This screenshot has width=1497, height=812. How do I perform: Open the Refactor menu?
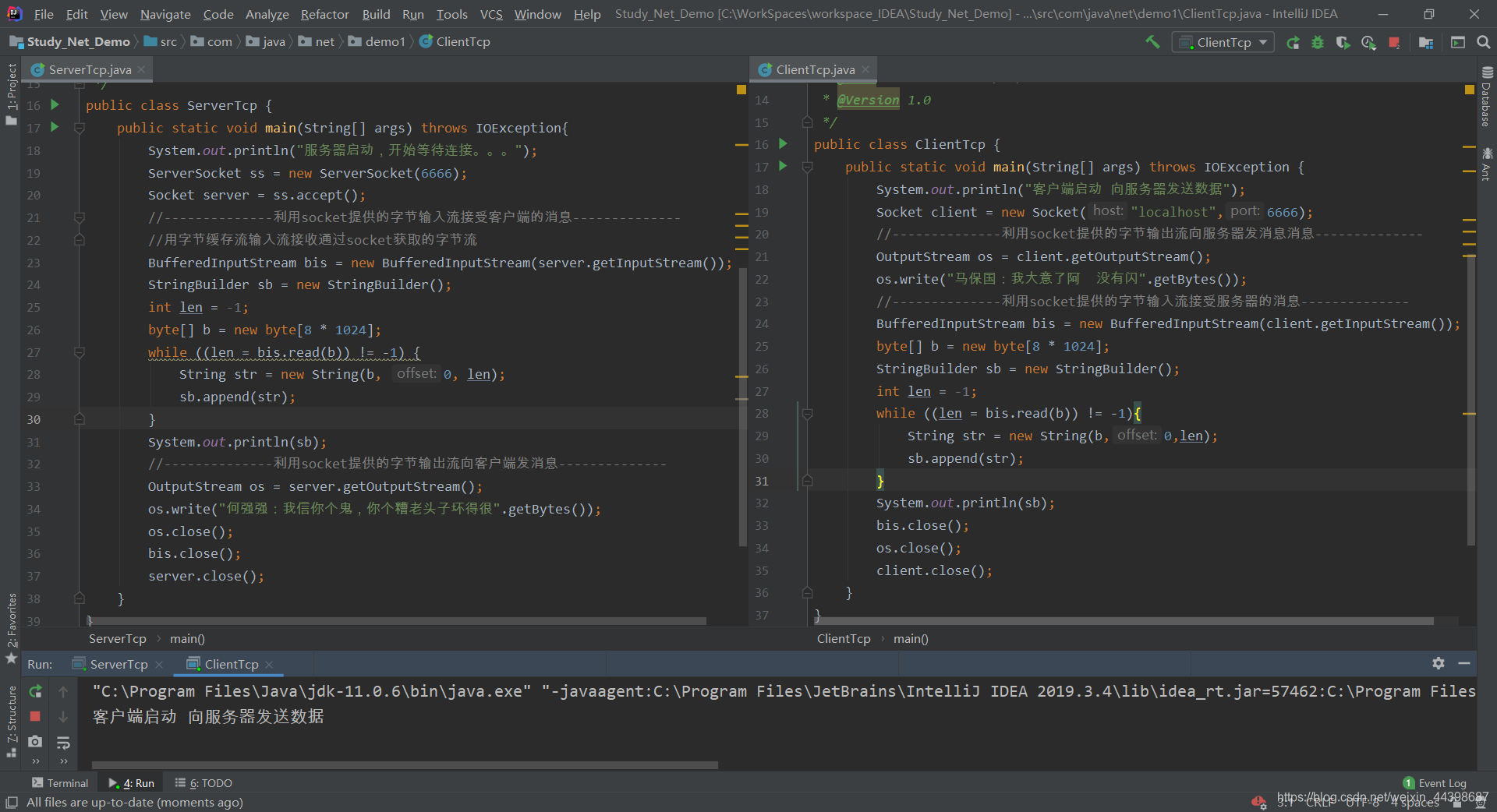click(x=324, y=14)
